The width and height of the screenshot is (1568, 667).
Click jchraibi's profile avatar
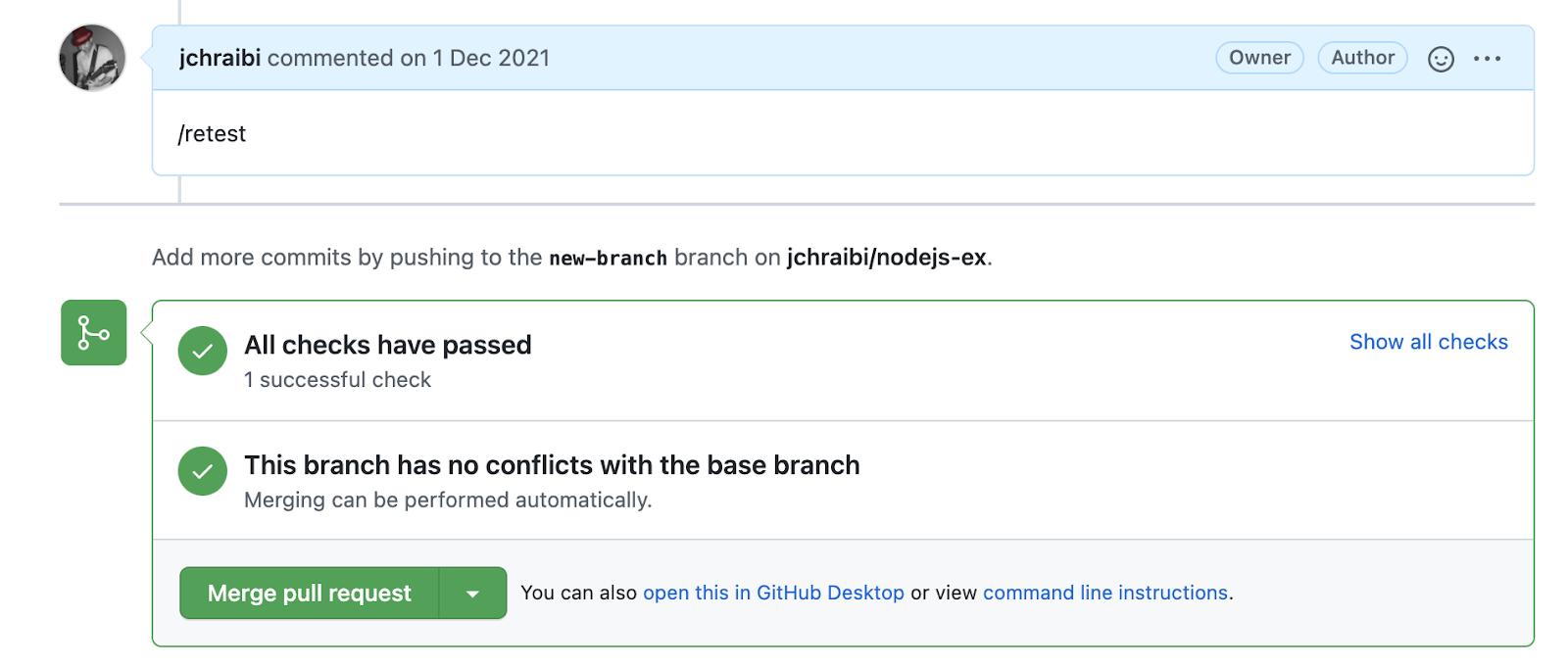click(92, 58)
